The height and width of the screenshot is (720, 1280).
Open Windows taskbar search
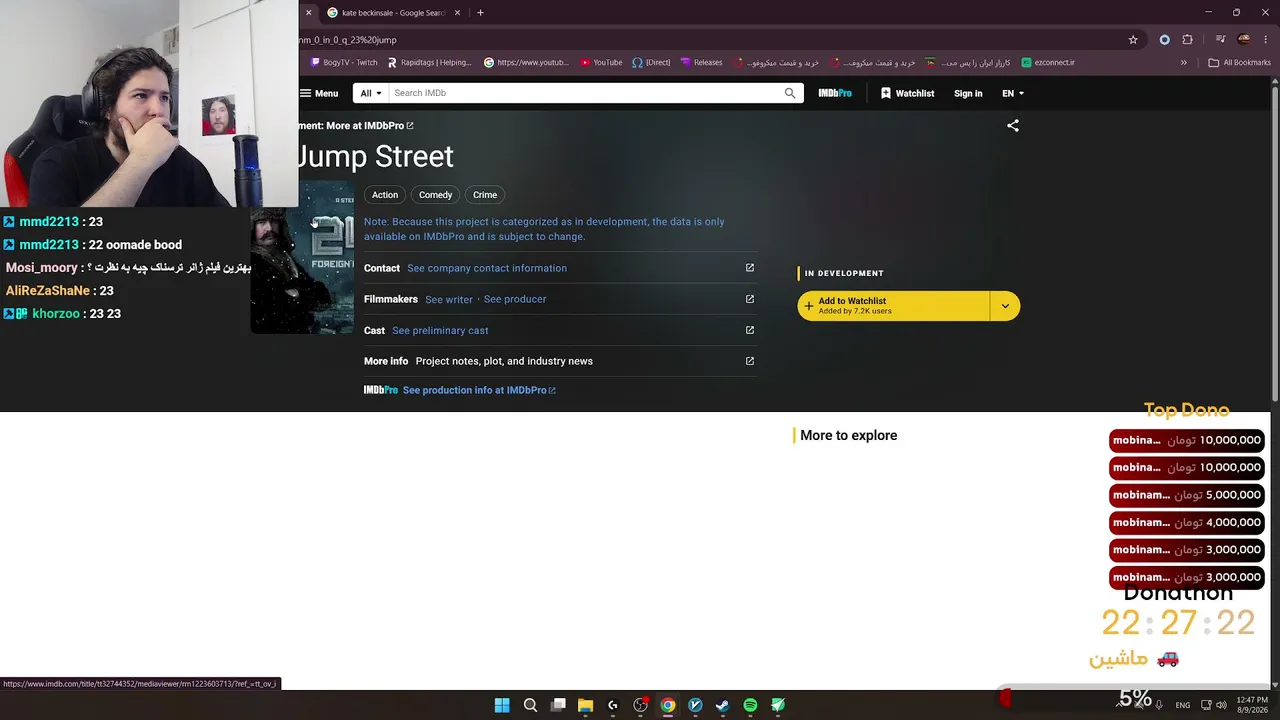click(x=530, y=705)
